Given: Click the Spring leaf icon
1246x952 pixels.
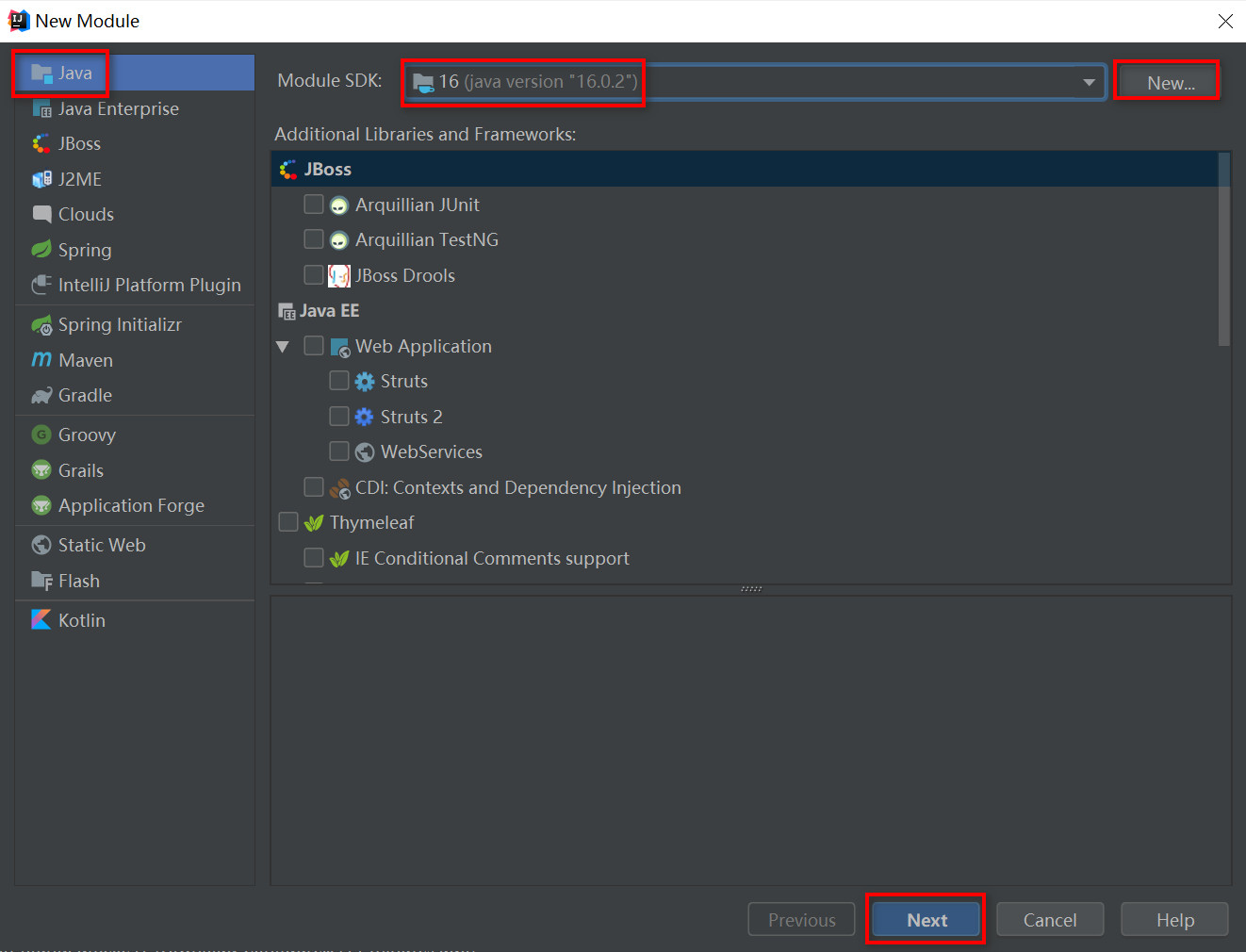Looking at the screenshot, I should click(x=41, y=250).
